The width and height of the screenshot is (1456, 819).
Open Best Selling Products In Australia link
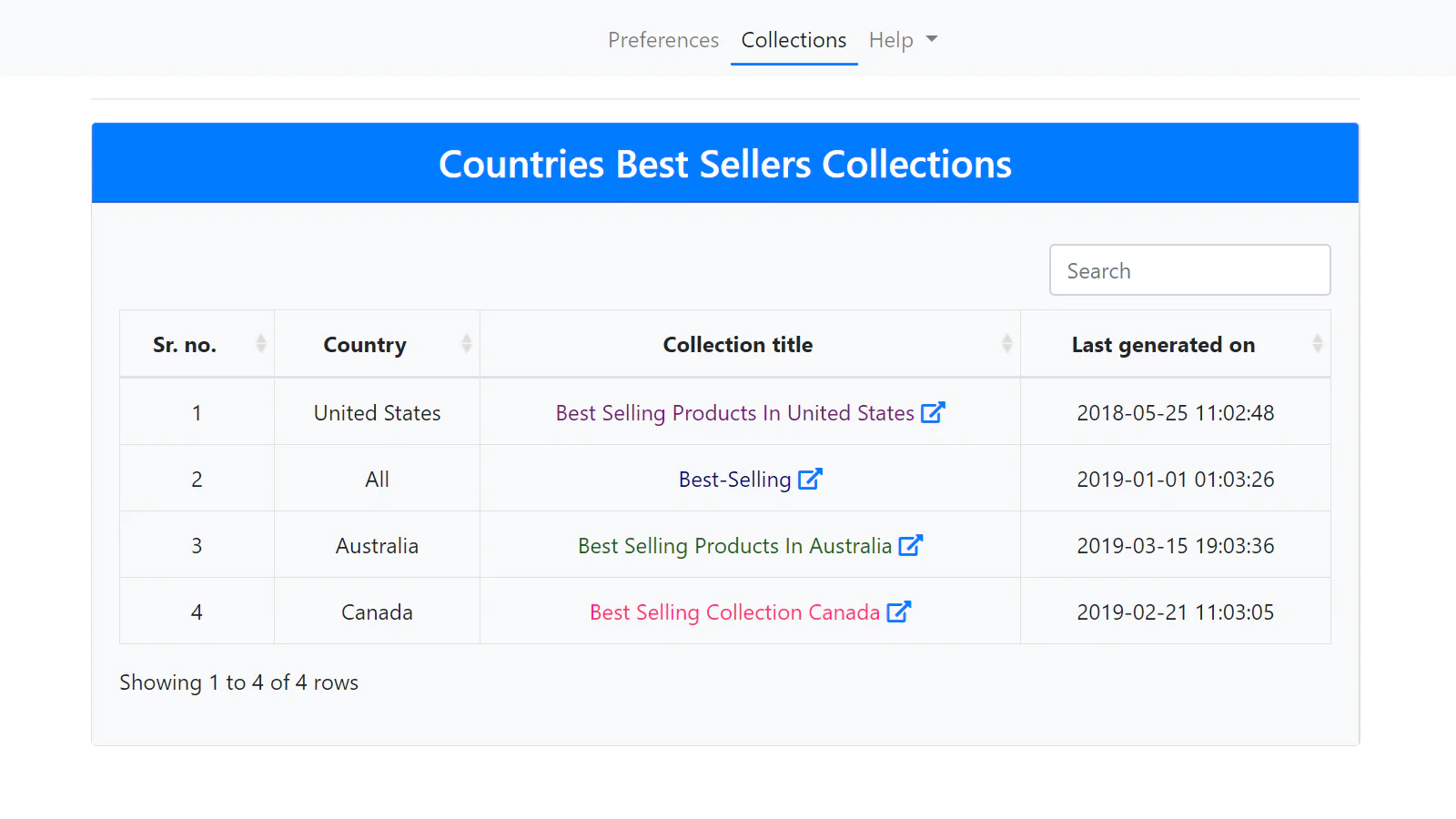pos(734,546)
